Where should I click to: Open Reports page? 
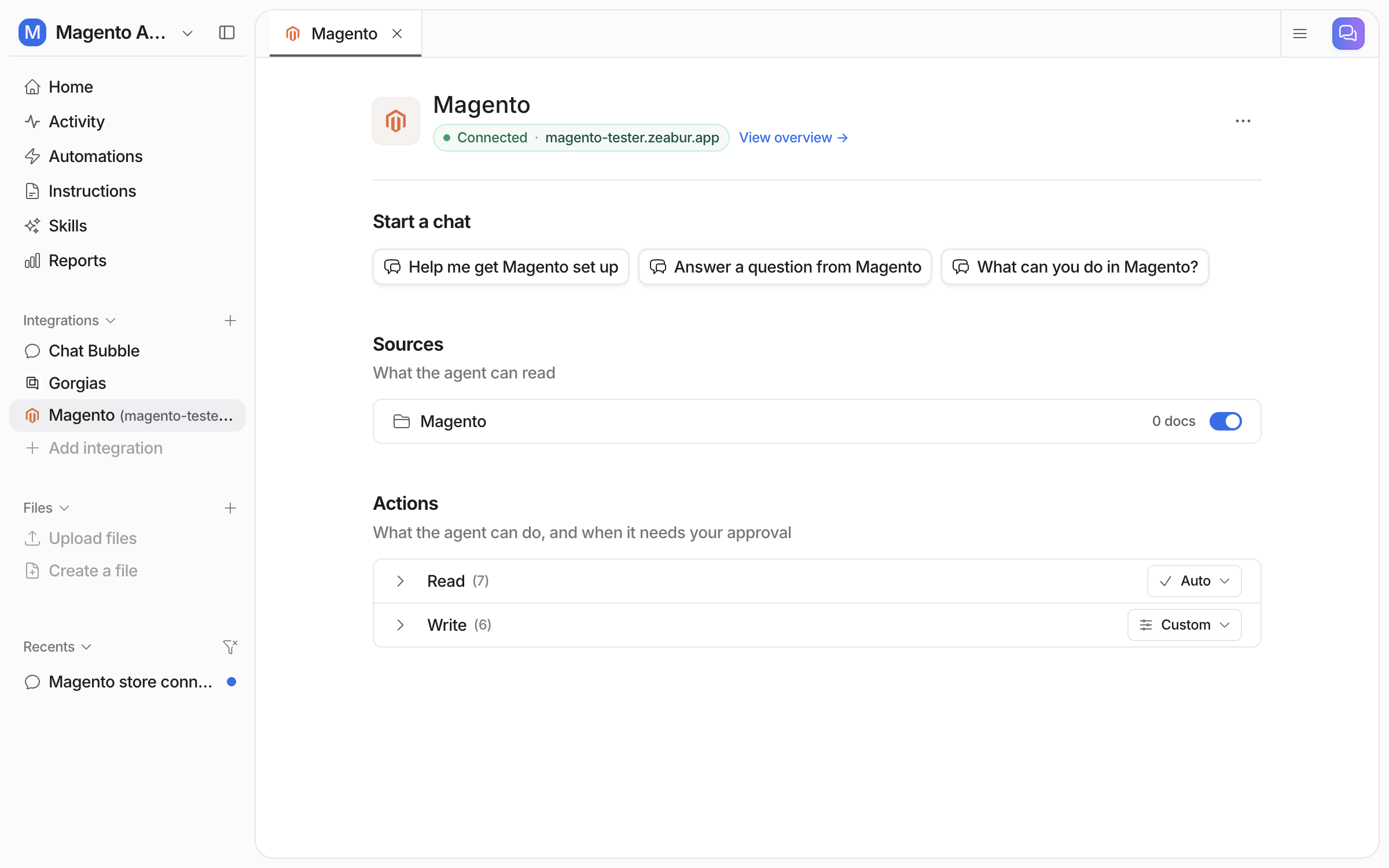[127, 260]
